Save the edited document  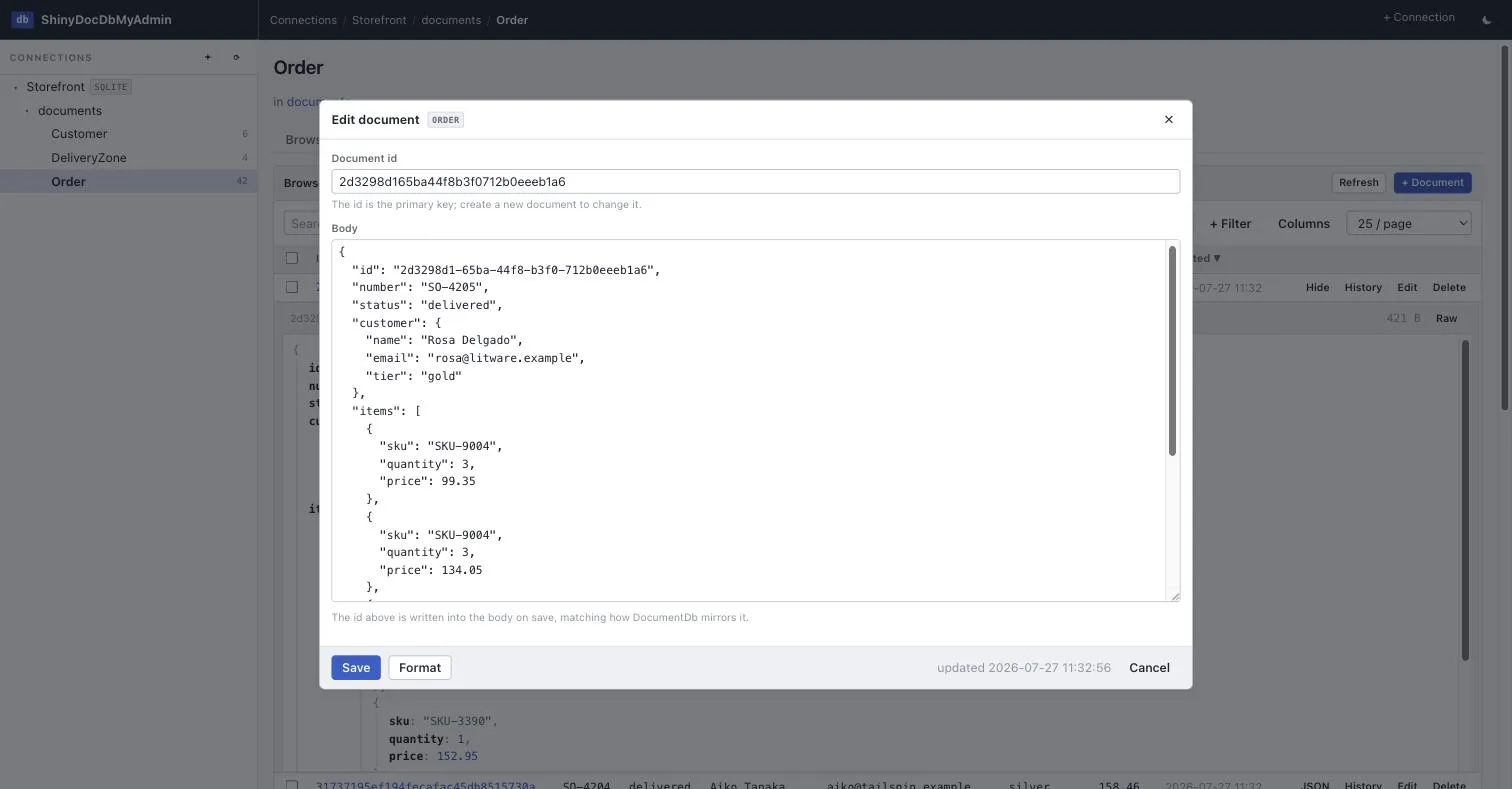pyautogui.click(x=356, y=668)
